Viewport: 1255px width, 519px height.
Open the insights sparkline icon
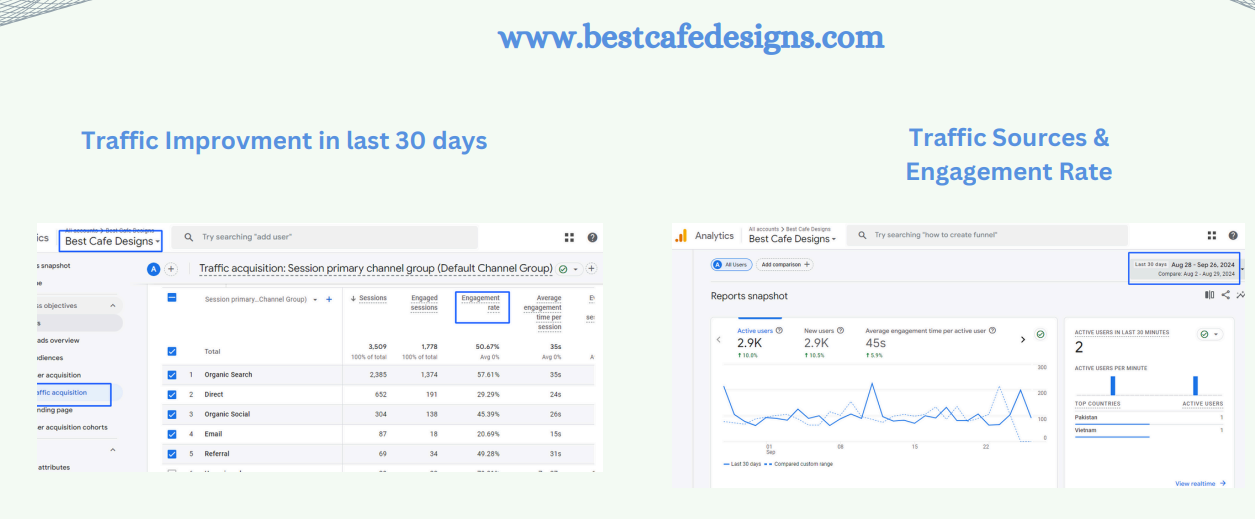pos(1240,295)
